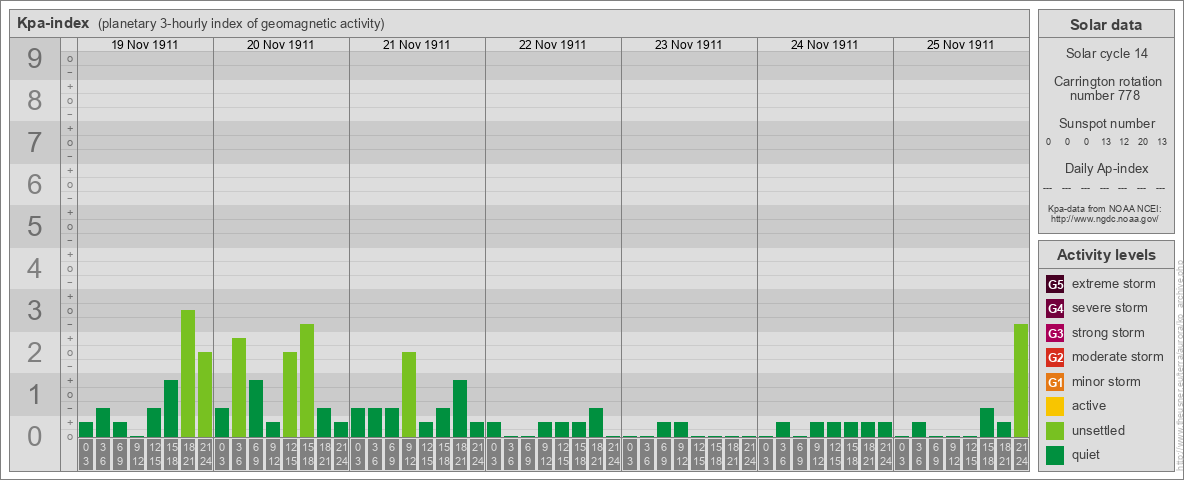Click the '0' label on the Kp axis

[x=35, y=436]
